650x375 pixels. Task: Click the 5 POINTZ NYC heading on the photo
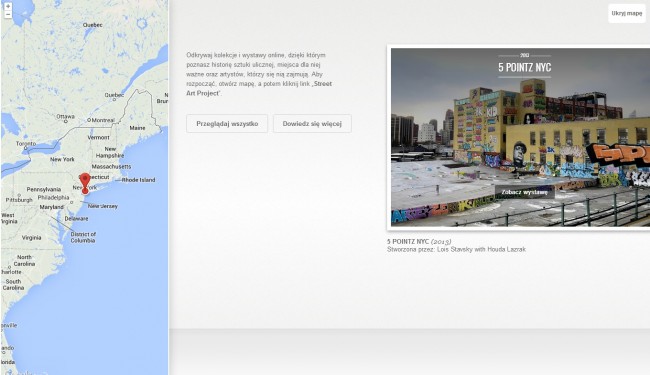(x=524, y=67)
